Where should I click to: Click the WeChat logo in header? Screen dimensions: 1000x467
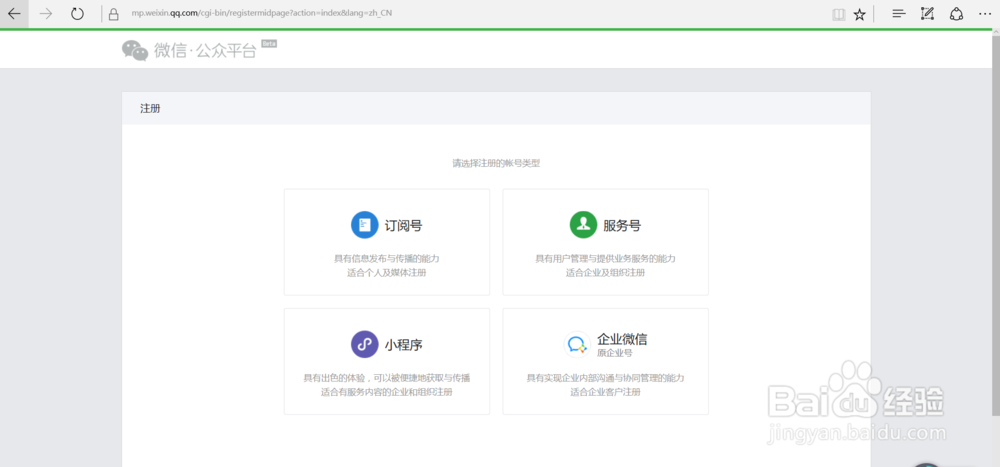coord(135,50)
